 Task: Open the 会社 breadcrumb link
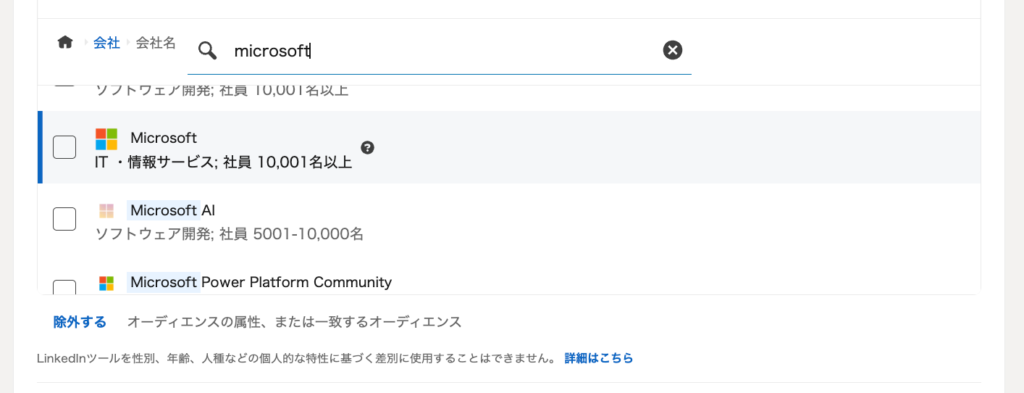point(106,43)
